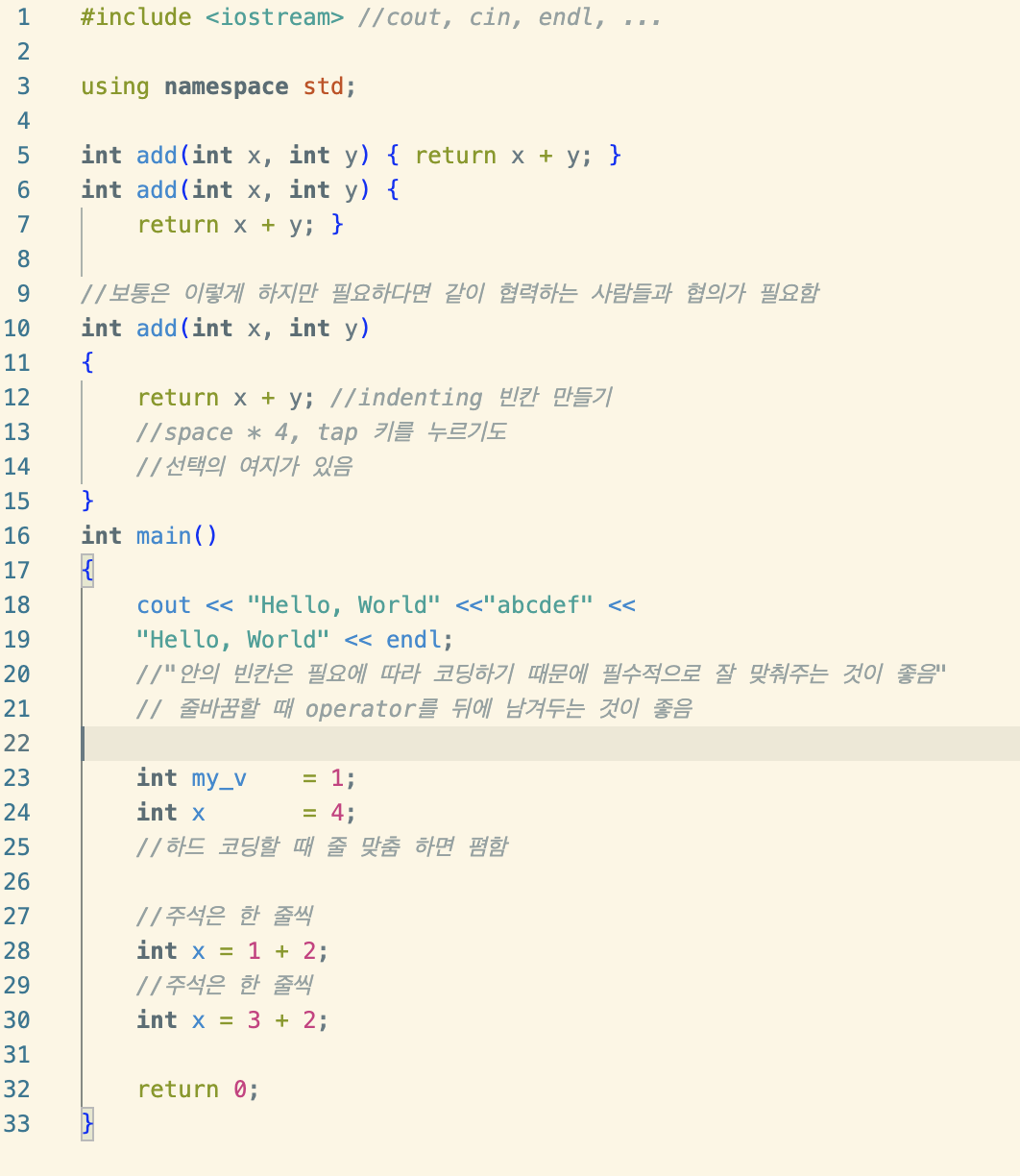The image size is (1020, 1176).
Task: Click line number 1 in the gutter
Action: click(23, 17)
